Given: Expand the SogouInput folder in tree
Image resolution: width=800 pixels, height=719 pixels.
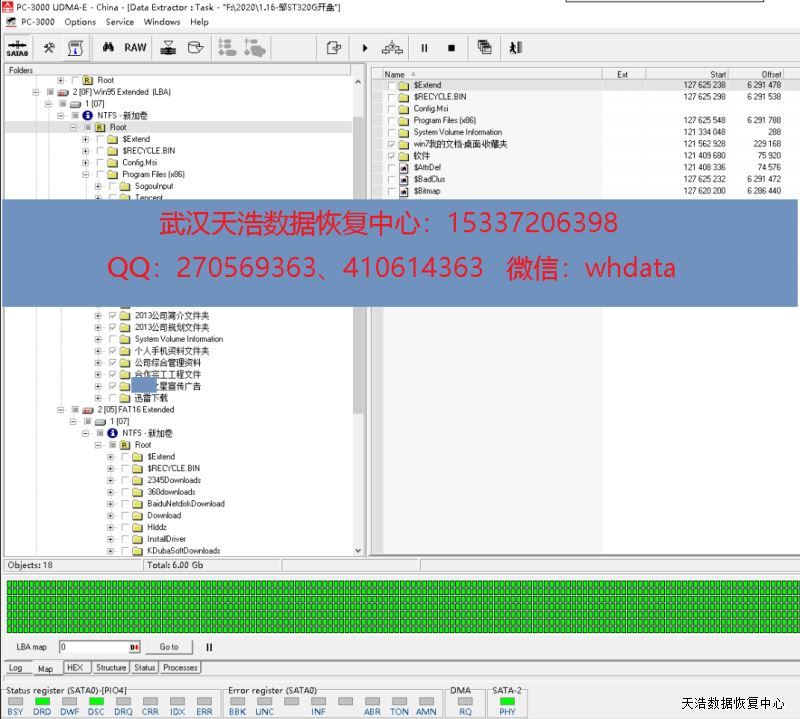Looking at the screenshot, I should (98, 186).
